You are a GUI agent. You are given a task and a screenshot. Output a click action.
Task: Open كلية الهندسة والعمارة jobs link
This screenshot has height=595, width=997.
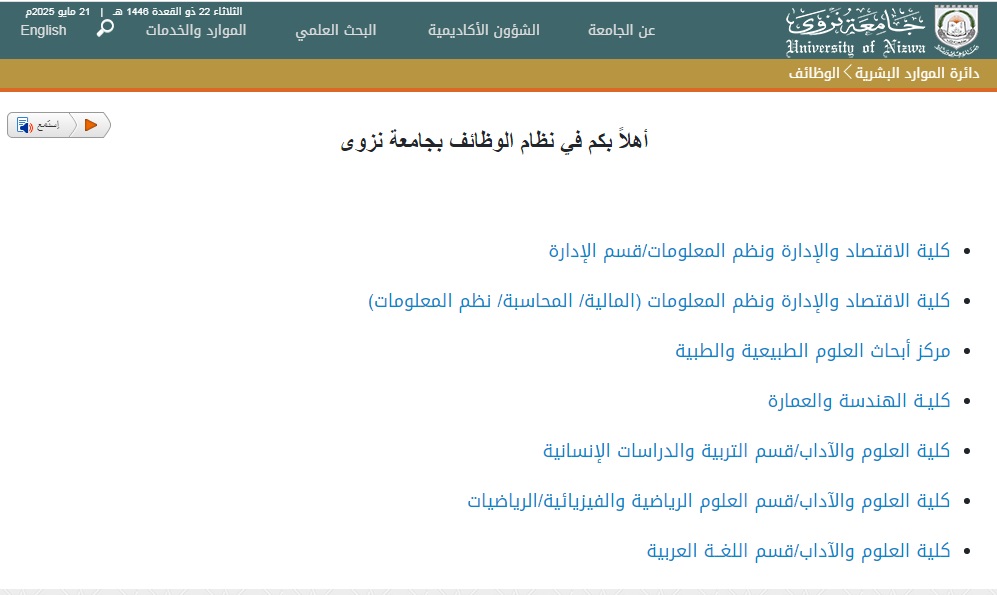[858, 401]
